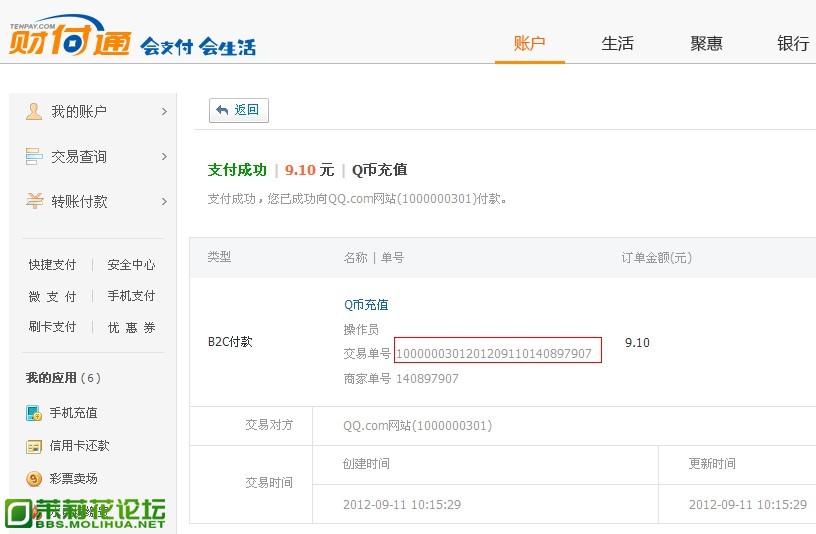Click the 返回 button

click(x=239, y=110)
